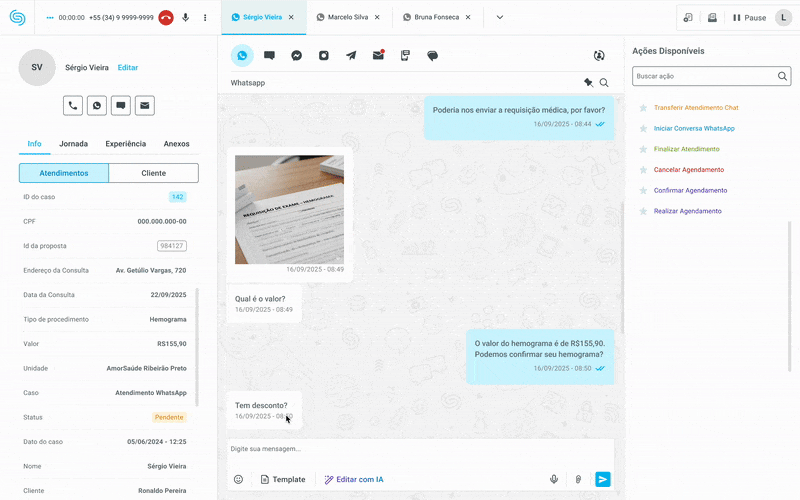Pin the Whatsapp conversation
The height and width of the screenshot is (500, 800).
click(x=588, y=82)
